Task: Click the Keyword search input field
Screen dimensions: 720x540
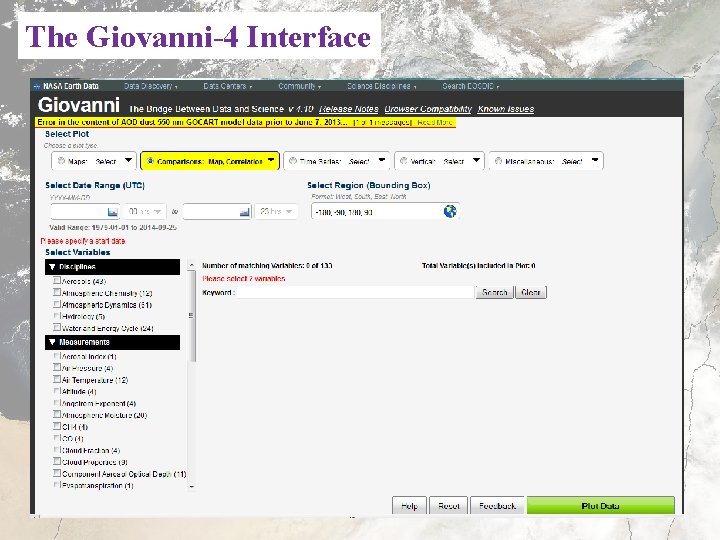Action: 355,292
